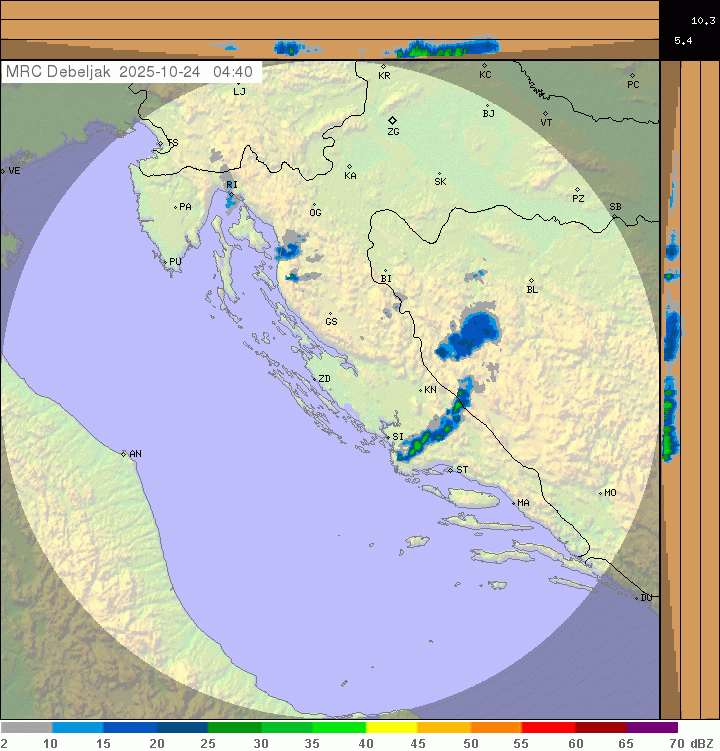Select the BL Banja Luka marker

tap(531, 281)
